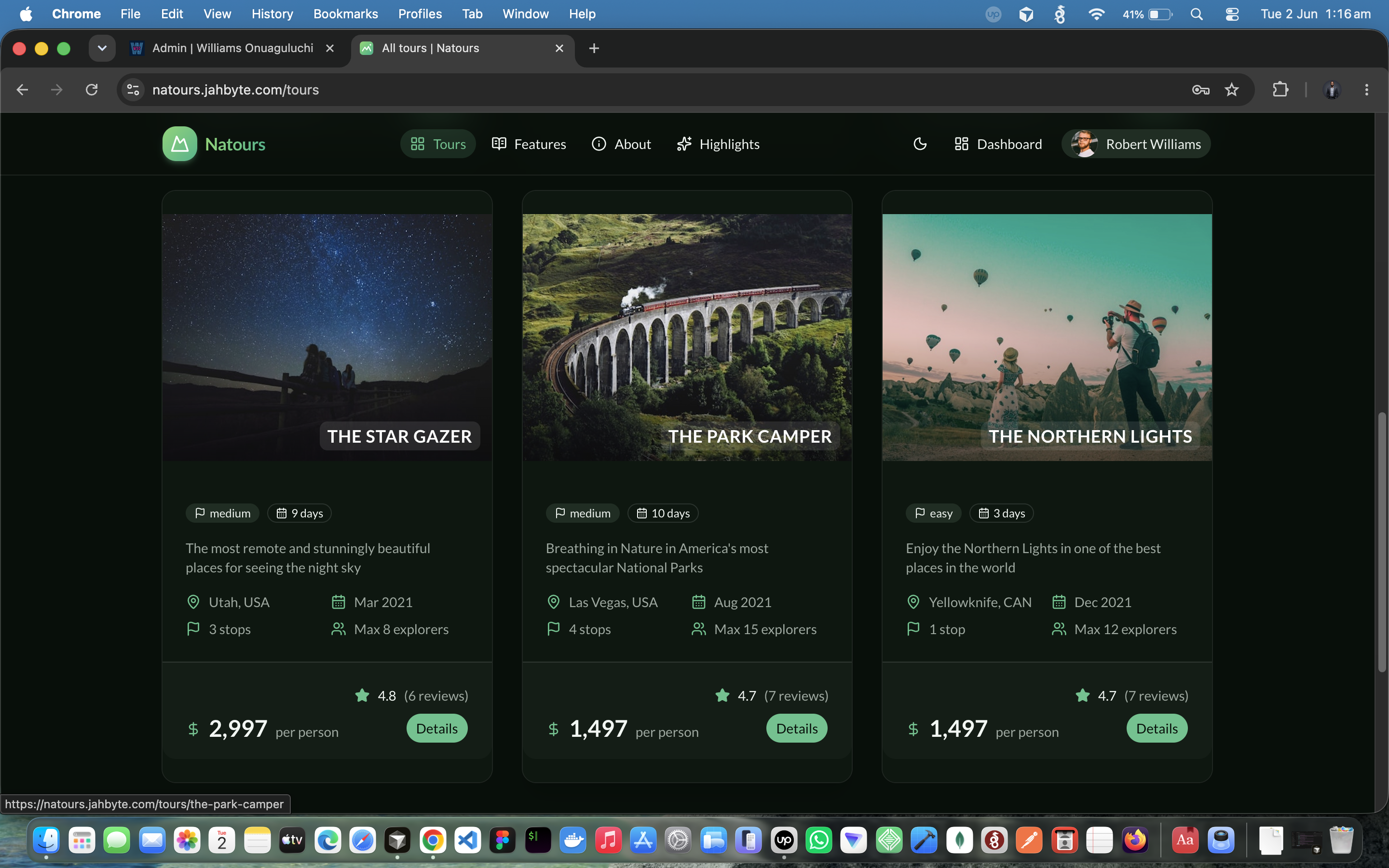Click the 9 days duration badge
Image resolution: width=1389 pixels, height=868 pixels.
pos(300,513)
